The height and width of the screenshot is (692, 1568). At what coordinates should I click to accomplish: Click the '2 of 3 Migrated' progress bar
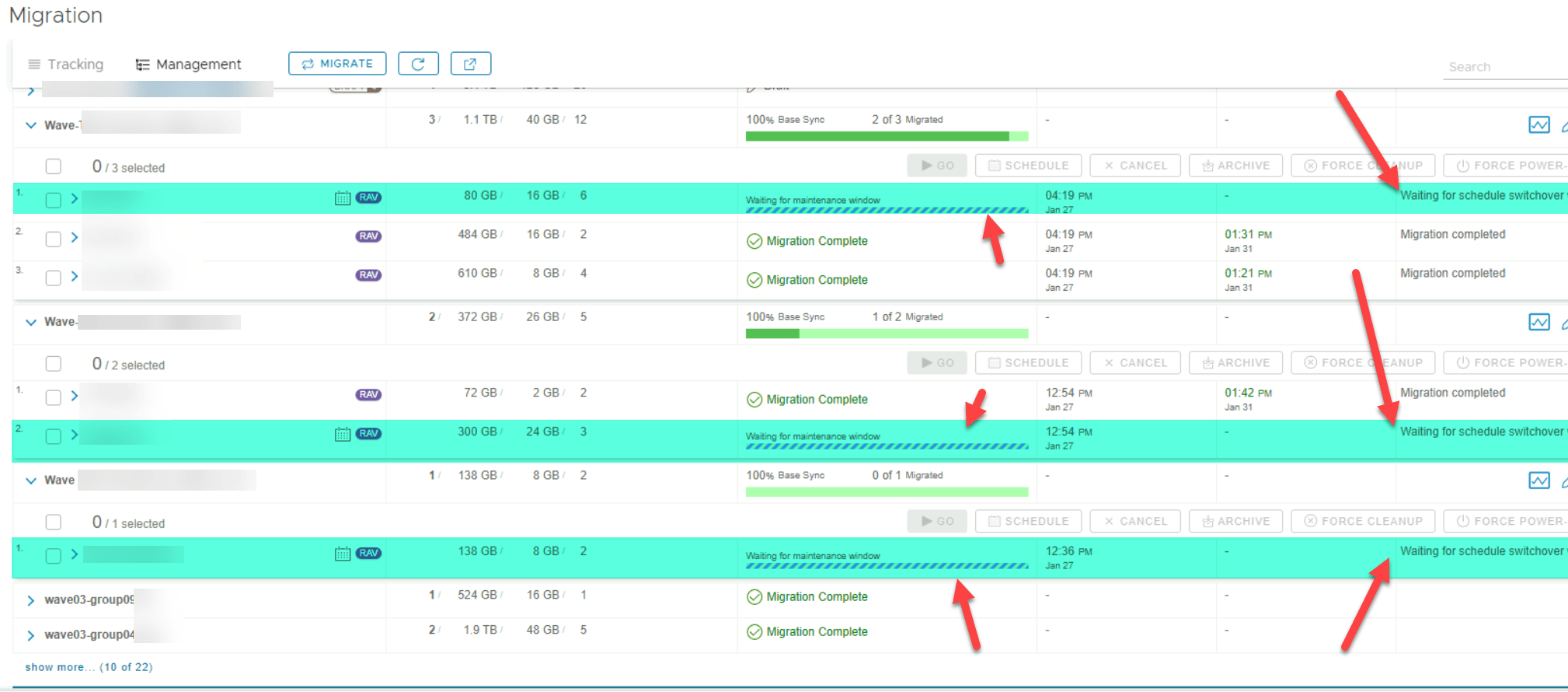[x=886, y=137]
